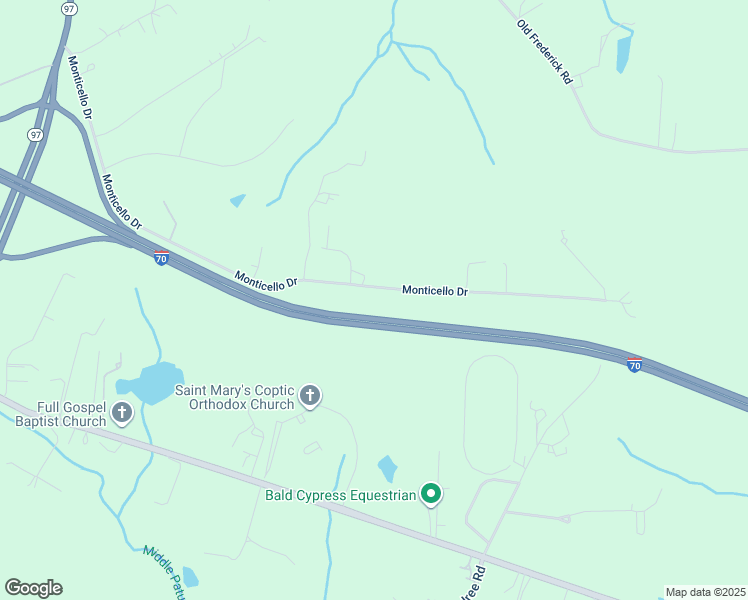Select the Full Gospel Baptist Church text
The image size is (748, 600).
point(61,414)
